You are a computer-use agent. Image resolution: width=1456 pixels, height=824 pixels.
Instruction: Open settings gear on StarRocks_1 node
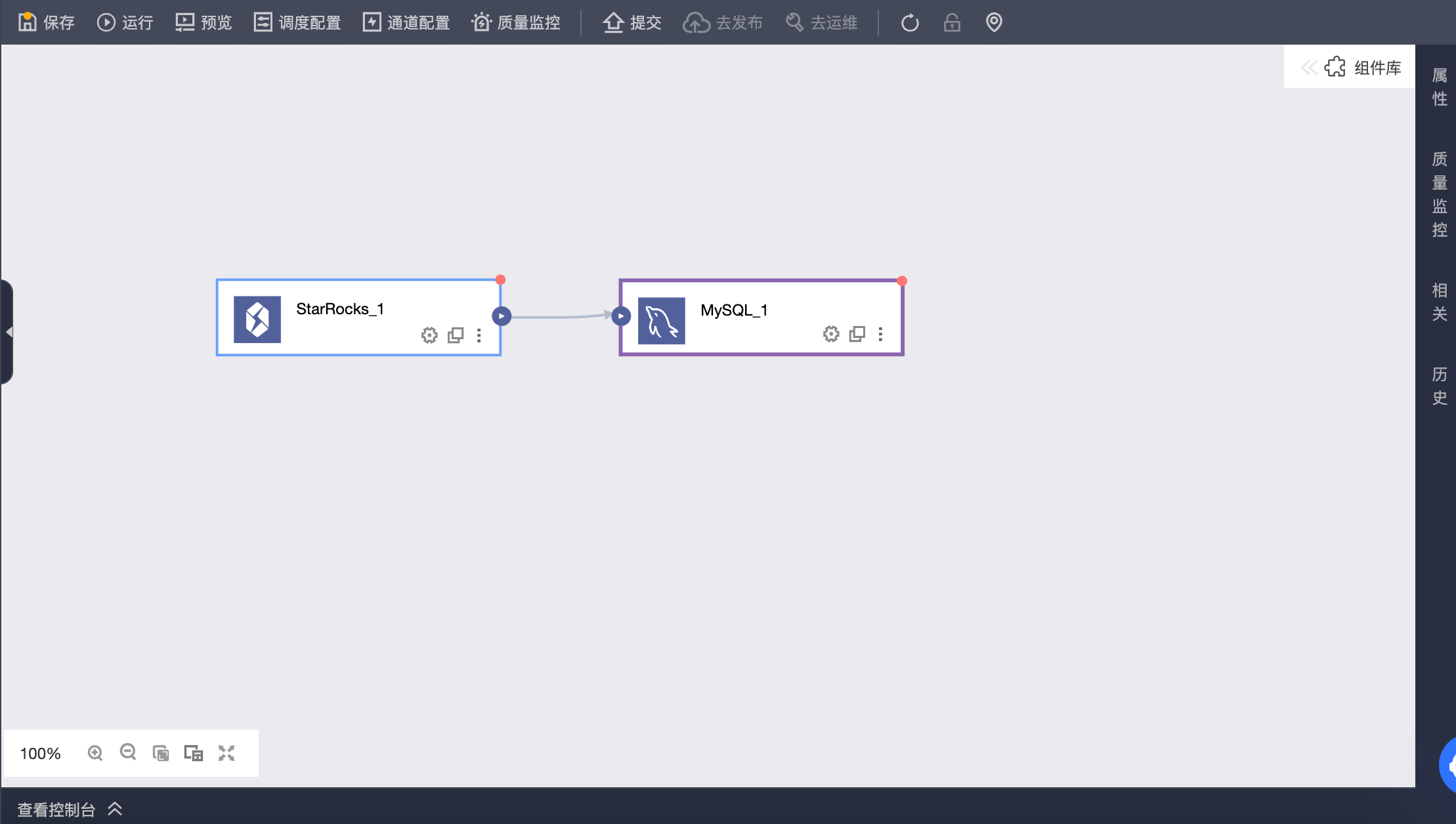[429, 335]
